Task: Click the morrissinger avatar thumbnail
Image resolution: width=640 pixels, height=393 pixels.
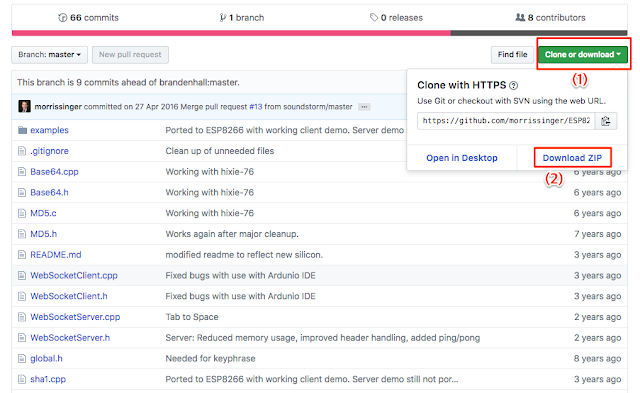Action: [x=24, y=107]
